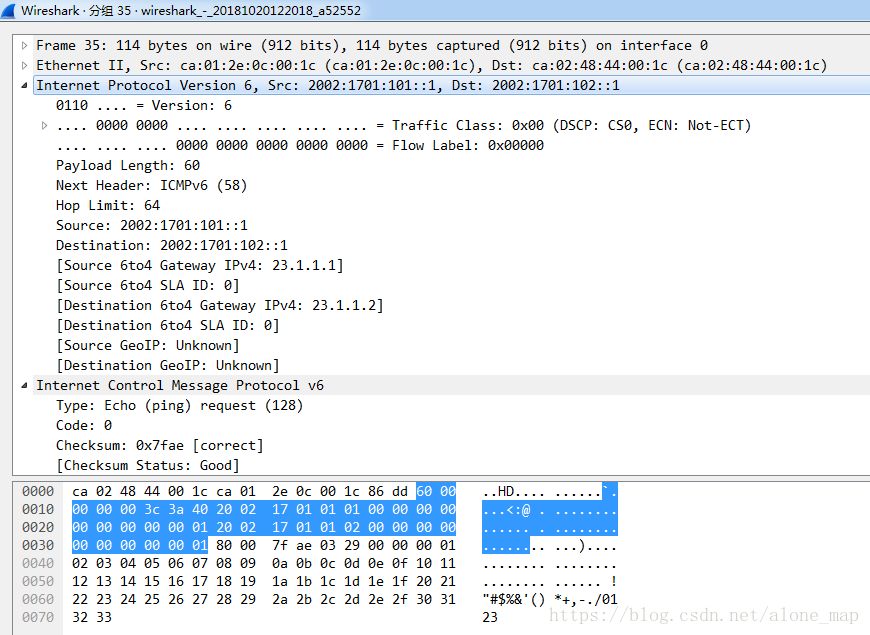This screenshot has height=635, width=870.
Task: Select the Traffic Class: 0x00 row
Action: pyautogui.click(x=403, y=125)
